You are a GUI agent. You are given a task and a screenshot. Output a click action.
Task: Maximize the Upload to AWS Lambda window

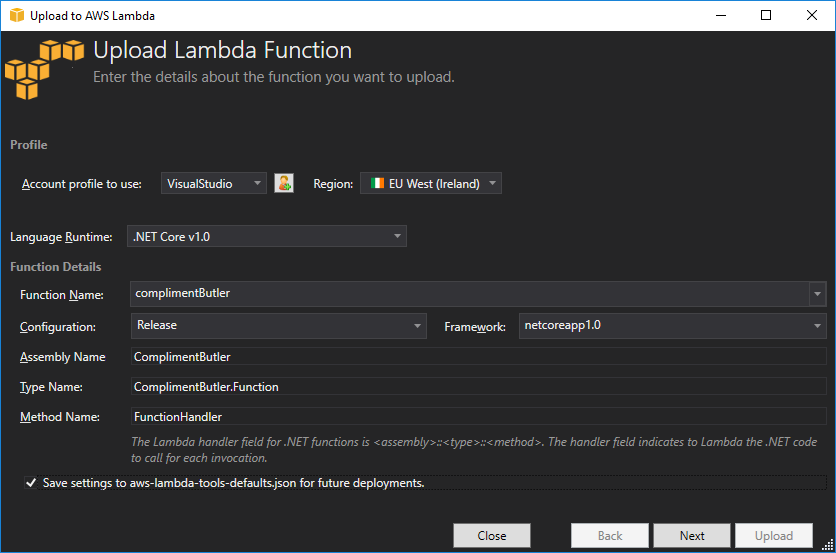coord(766,16)
